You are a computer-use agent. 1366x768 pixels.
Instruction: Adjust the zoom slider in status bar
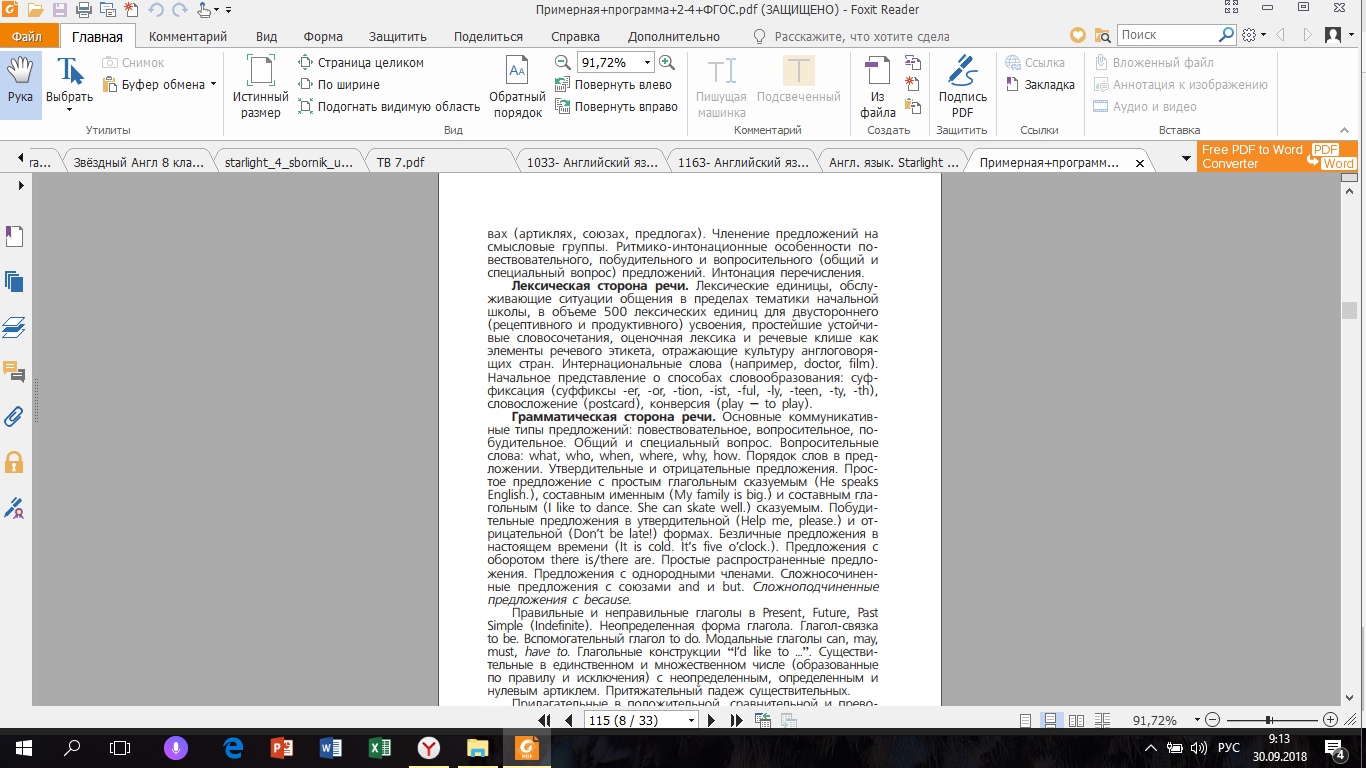click(x=1269, y=720)
